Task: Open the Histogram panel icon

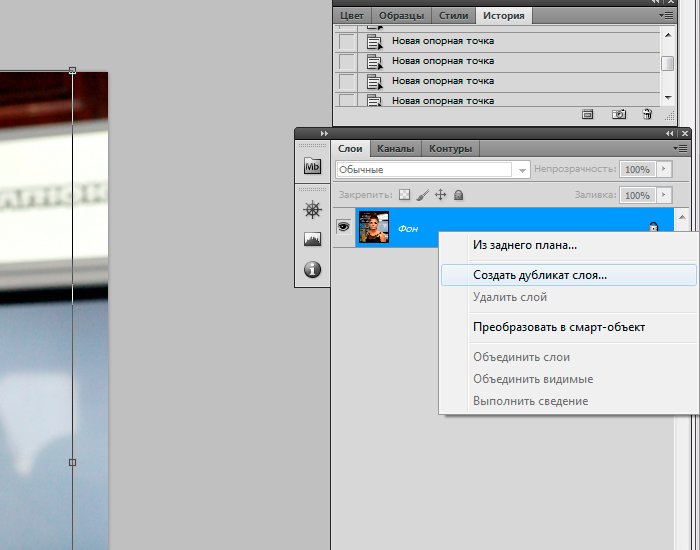Action: click(x=312, y=240)
